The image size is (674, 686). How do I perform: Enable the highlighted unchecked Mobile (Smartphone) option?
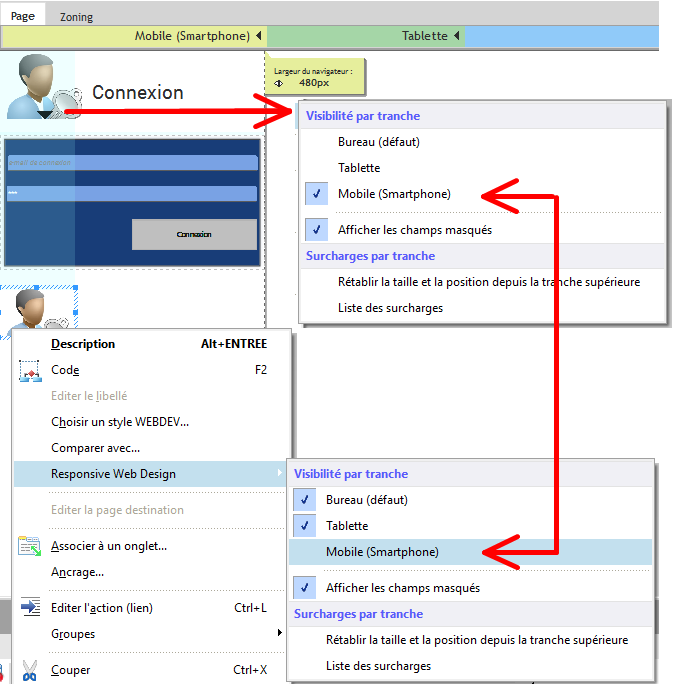coord(382,552)
